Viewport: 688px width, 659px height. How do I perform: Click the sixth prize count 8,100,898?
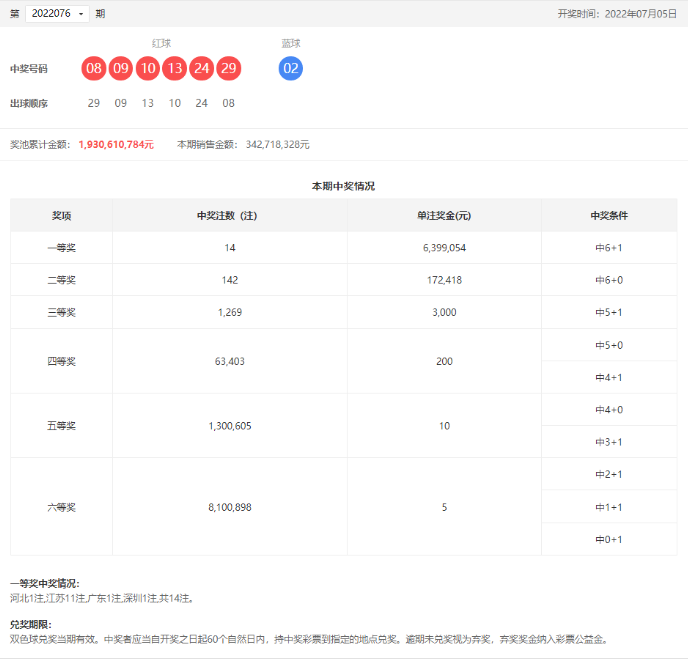click(230, 508)
